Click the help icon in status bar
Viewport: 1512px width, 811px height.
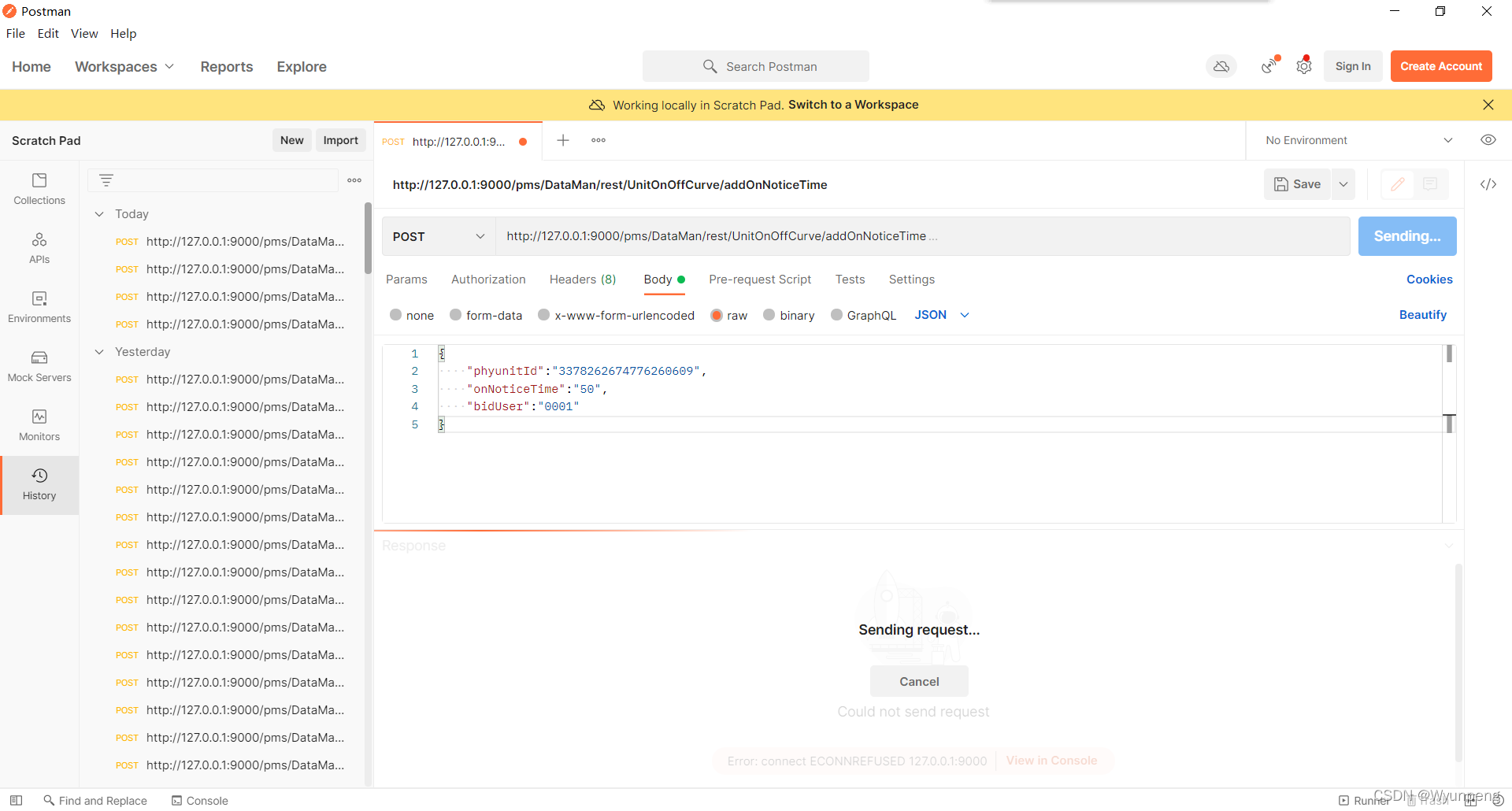pyautogui.click(x=1498, y=800)
